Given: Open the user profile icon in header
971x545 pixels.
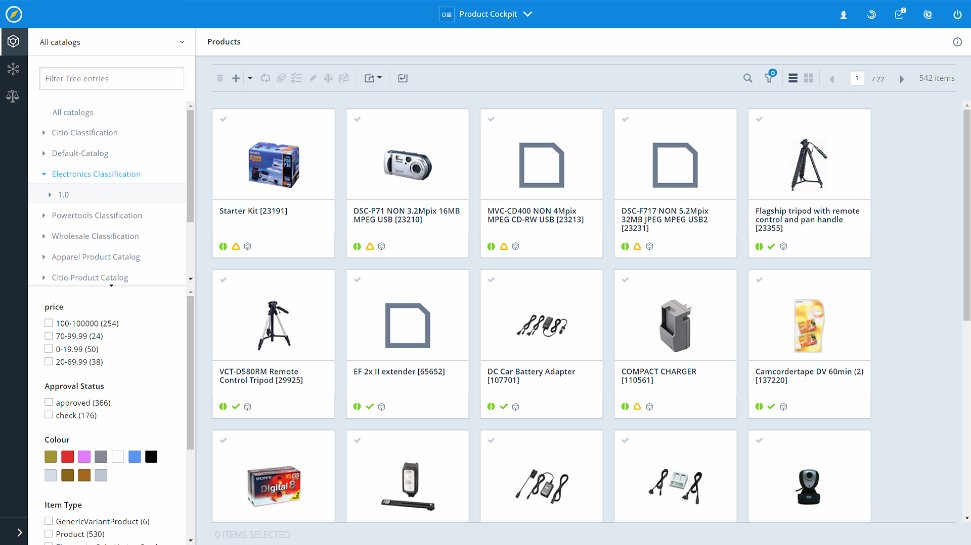Looking at the screenshot, I should (843, 14).
